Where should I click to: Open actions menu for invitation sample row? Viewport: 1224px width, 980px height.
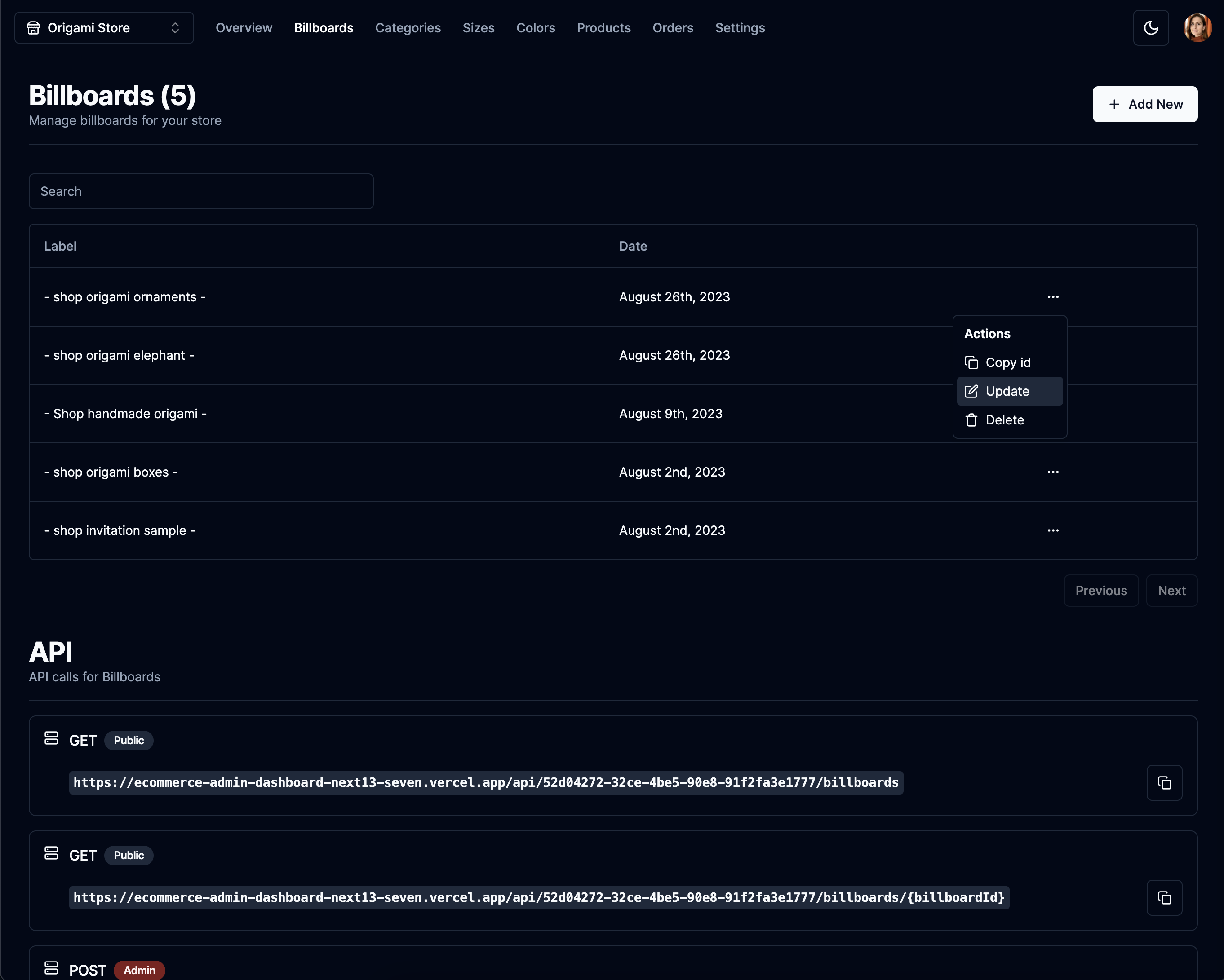(x=1052, y=530)
